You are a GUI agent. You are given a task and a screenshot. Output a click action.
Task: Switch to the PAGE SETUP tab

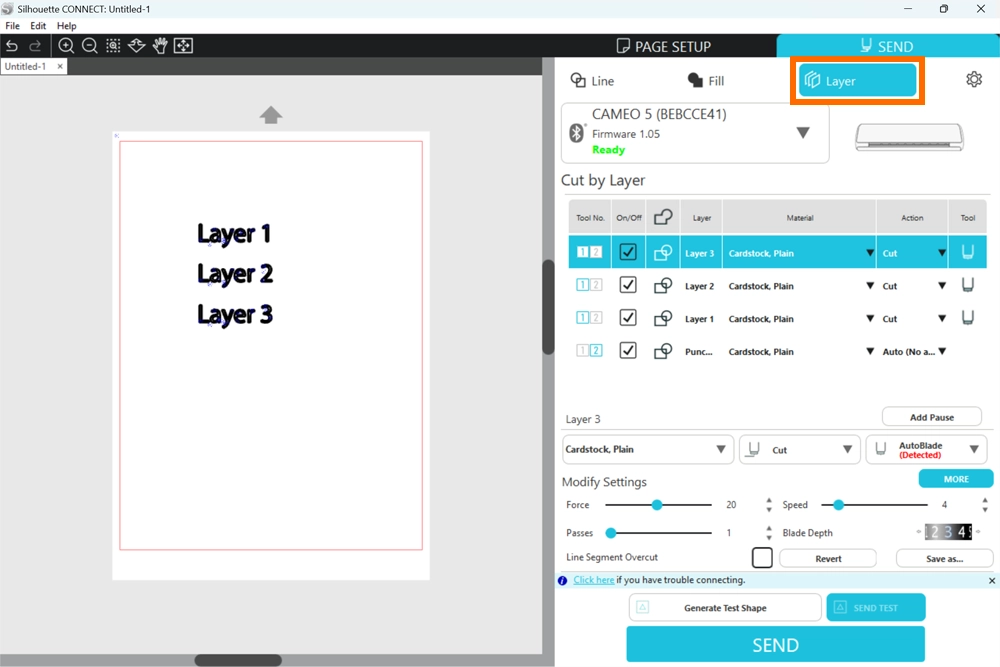tap(664, 46)
